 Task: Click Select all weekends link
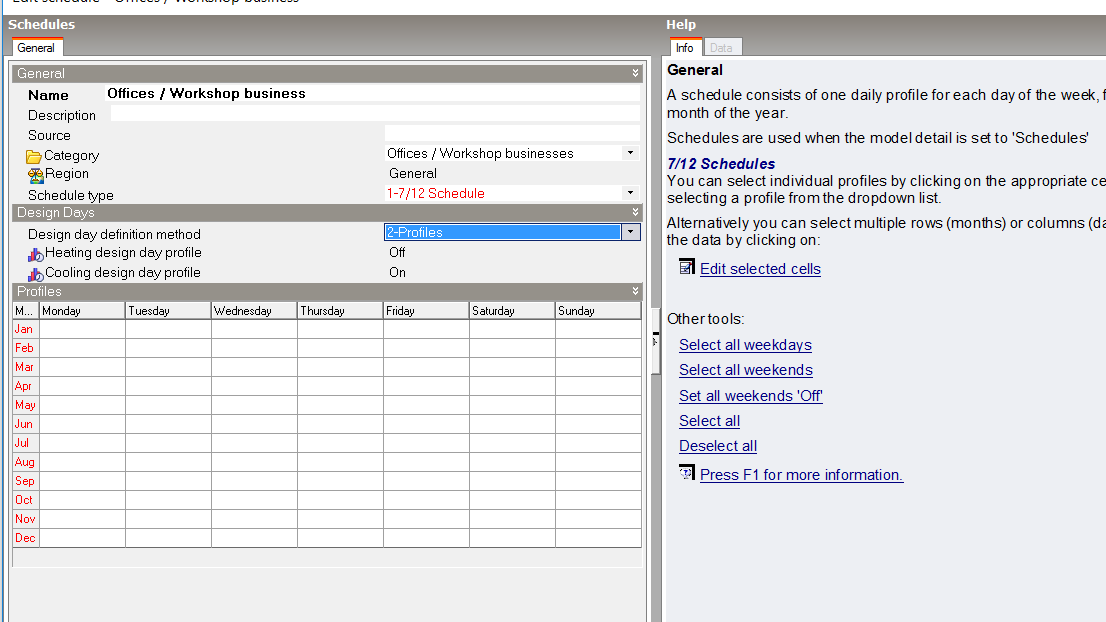(746, 370)
